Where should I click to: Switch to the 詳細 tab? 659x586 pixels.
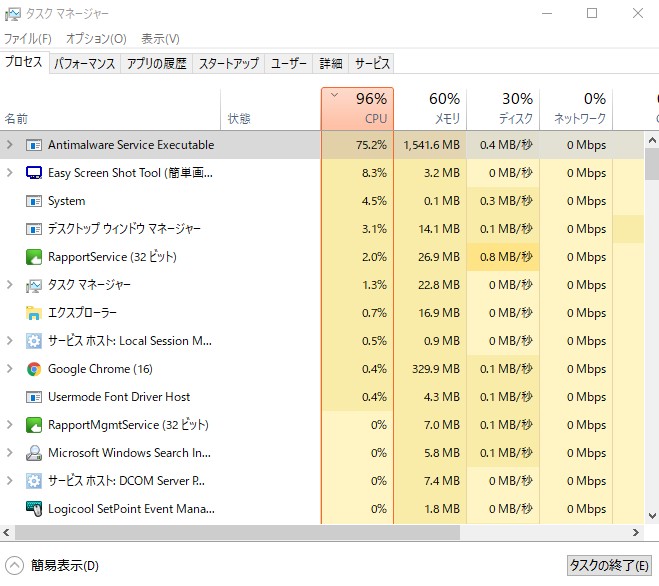pos(331,64)
